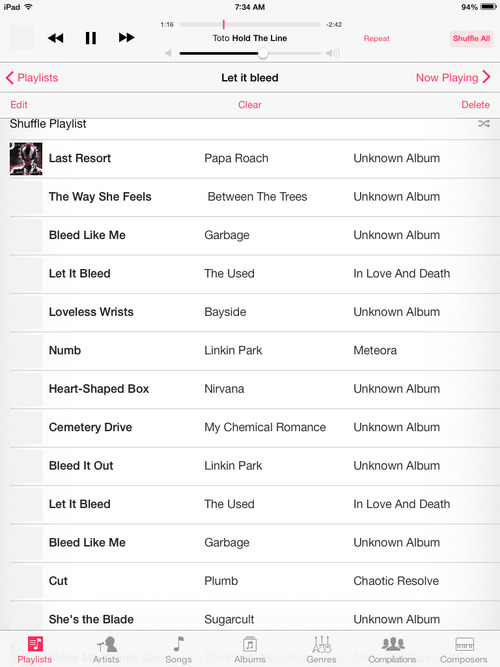500x667 pixels.
Task: Click the song progress scrubber bar
Action: coord(250,24)
